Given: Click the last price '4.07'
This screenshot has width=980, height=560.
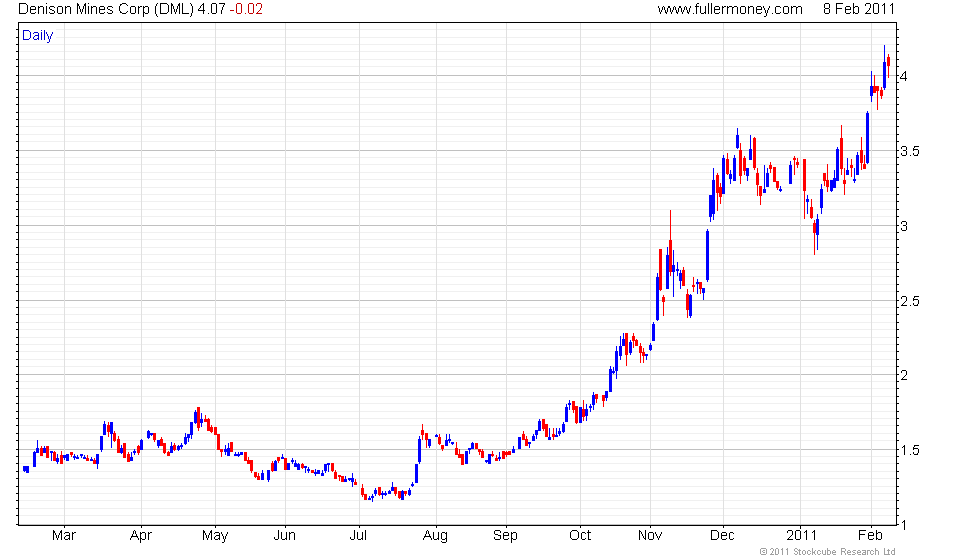Looking at the screenshot, I should click(x=211, y=9).
